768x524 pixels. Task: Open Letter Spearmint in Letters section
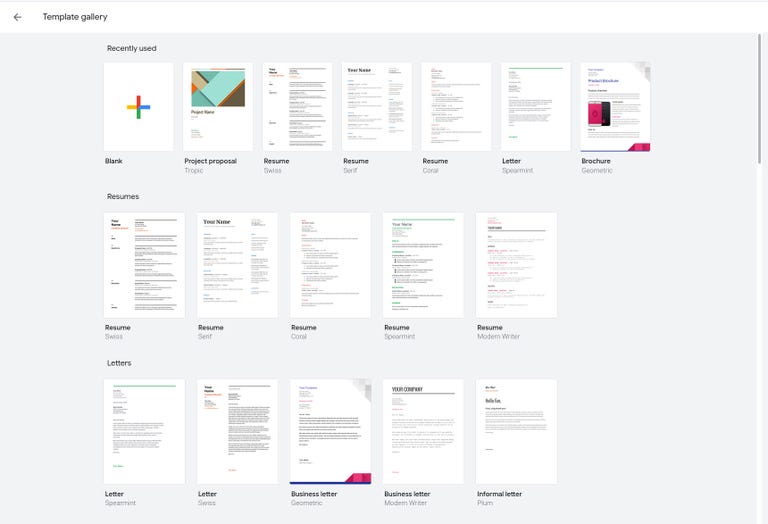[144, 431]
